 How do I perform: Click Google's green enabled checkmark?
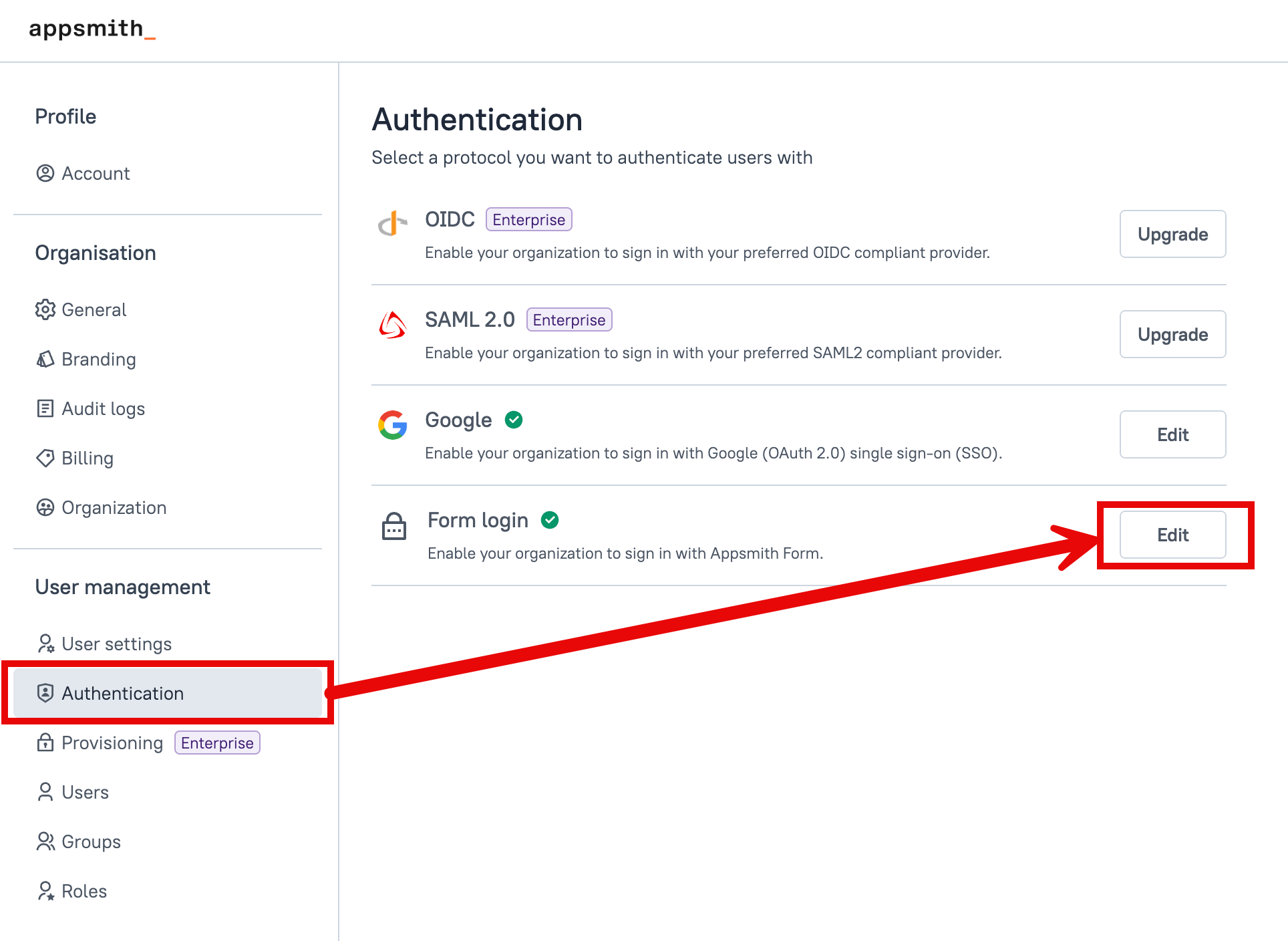tap(514, 420)
